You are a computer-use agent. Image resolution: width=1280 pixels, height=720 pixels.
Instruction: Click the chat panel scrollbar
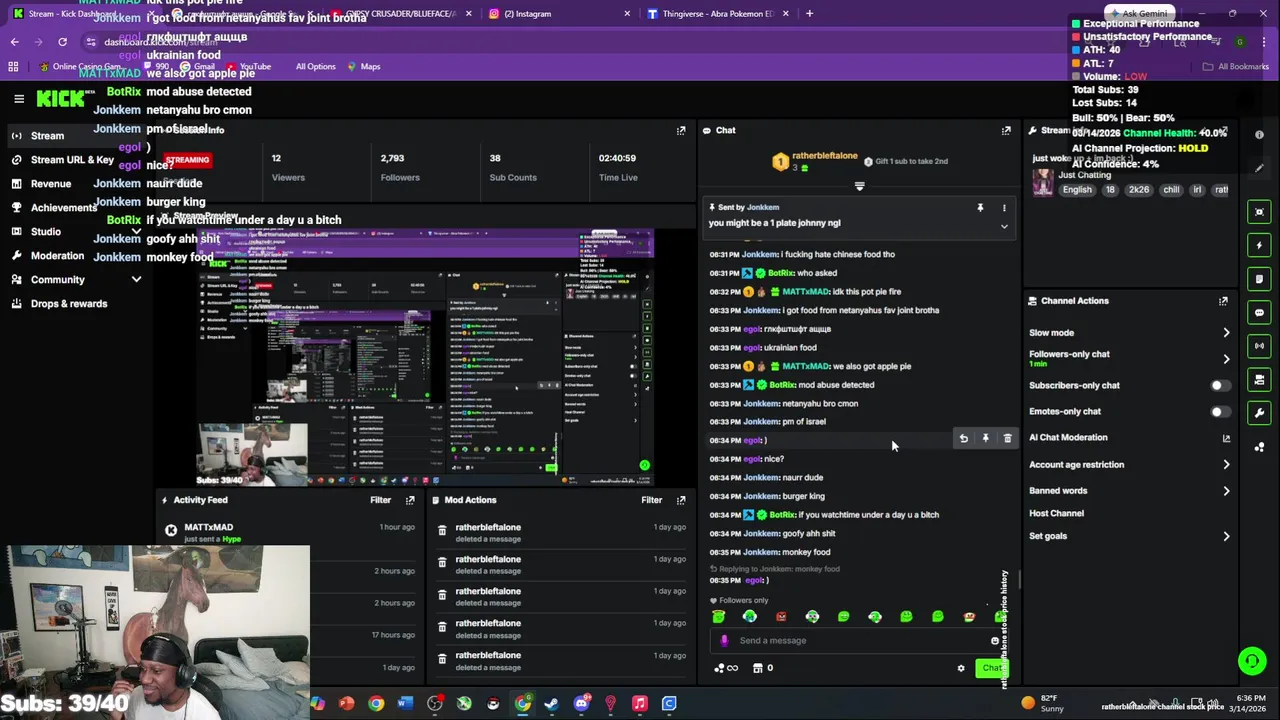point(1019,580)
